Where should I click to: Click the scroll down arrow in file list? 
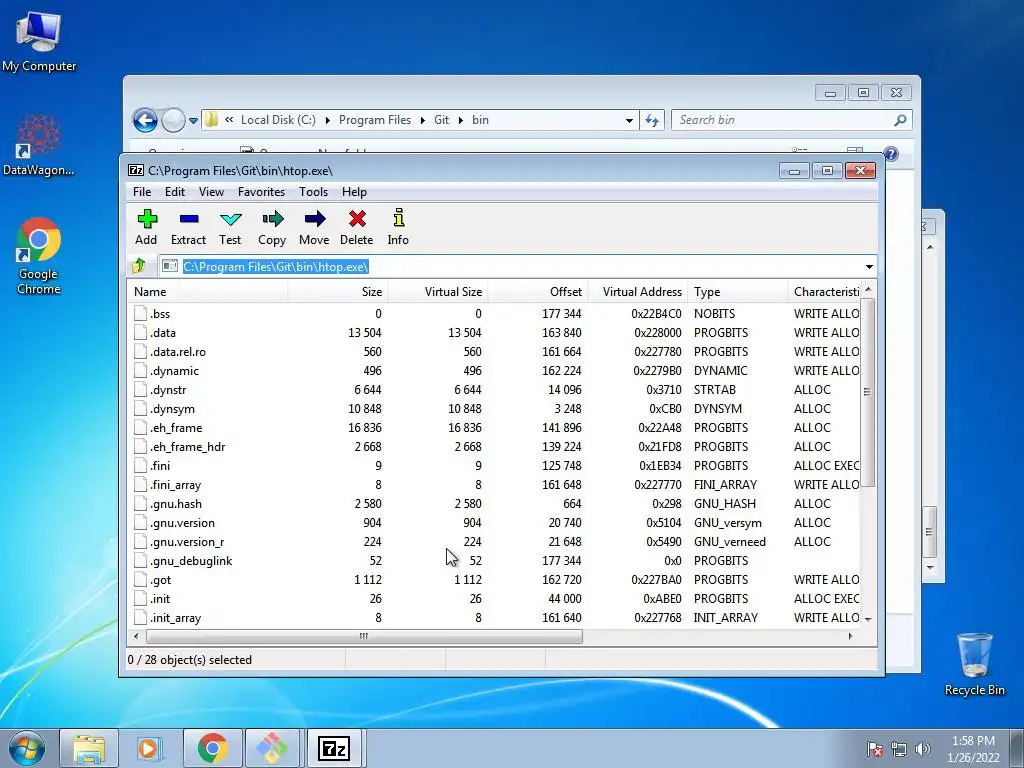tap(868, 618)
